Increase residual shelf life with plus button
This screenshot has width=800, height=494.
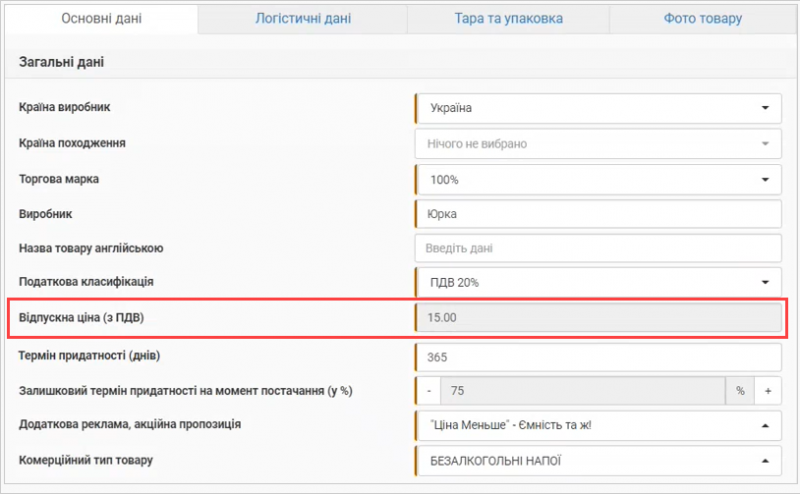pyautogui.click(x=768, y=391)
